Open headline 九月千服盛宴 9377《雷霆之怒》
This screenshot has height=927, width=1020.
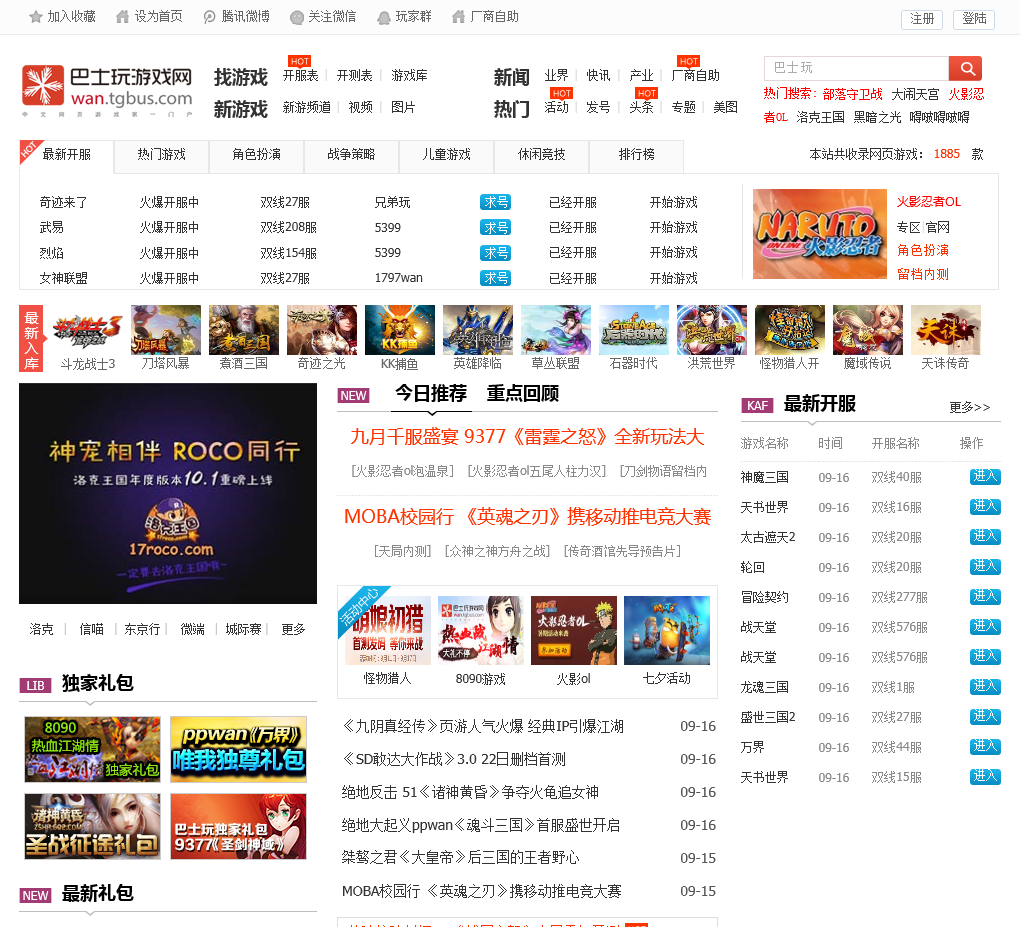pos(528,437)
